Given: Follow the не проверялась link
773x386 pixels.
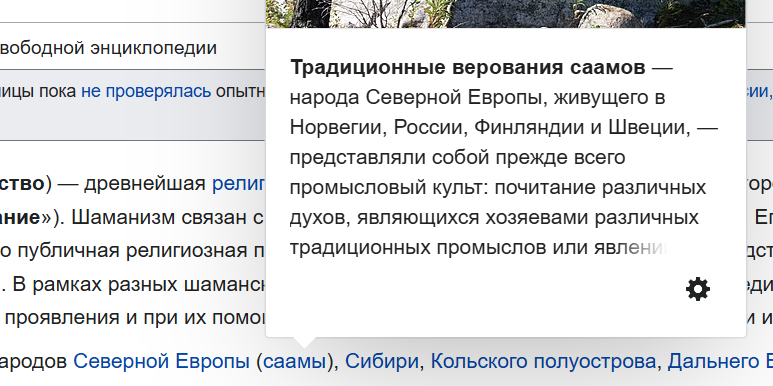Looking at the screenshot, I should [x=146, y=91].
